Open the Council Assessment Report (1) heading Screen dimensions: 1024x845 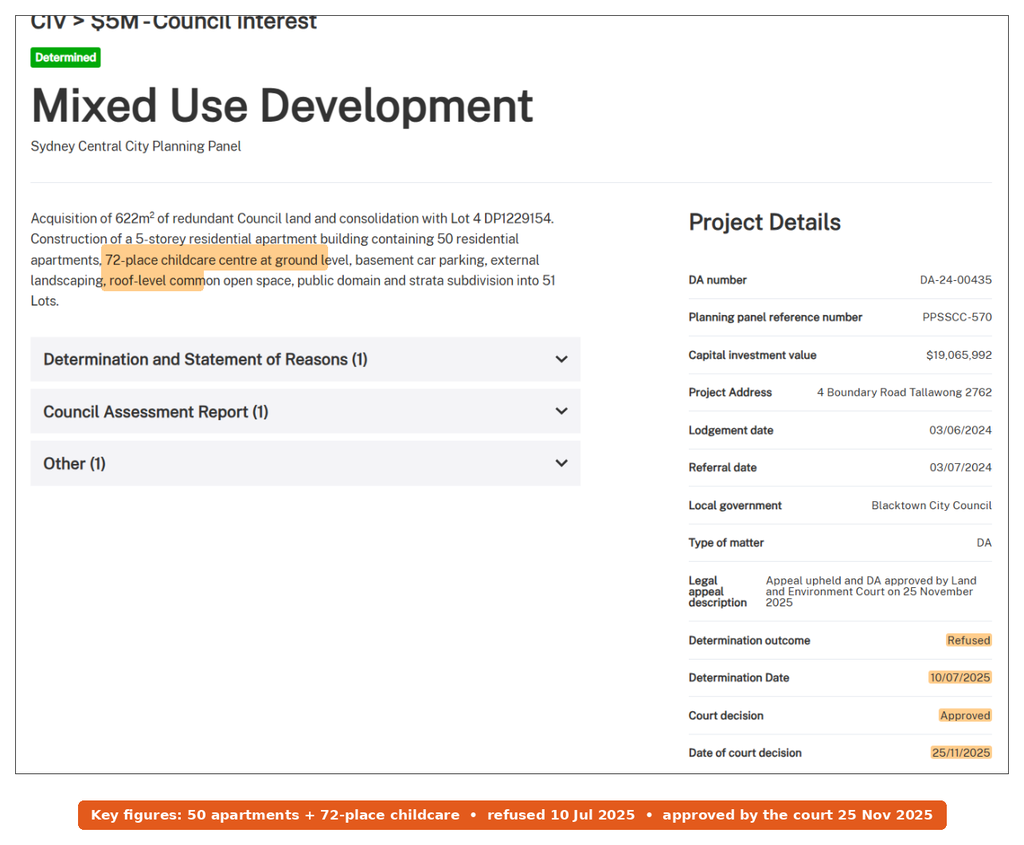click(x=155, y=412)
